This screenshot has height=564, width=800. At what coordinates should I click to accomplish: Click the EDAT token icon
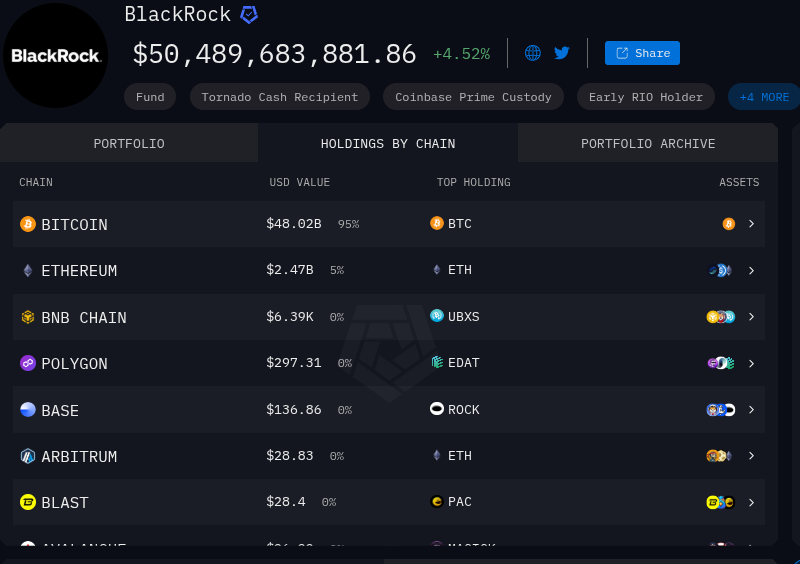437,362
